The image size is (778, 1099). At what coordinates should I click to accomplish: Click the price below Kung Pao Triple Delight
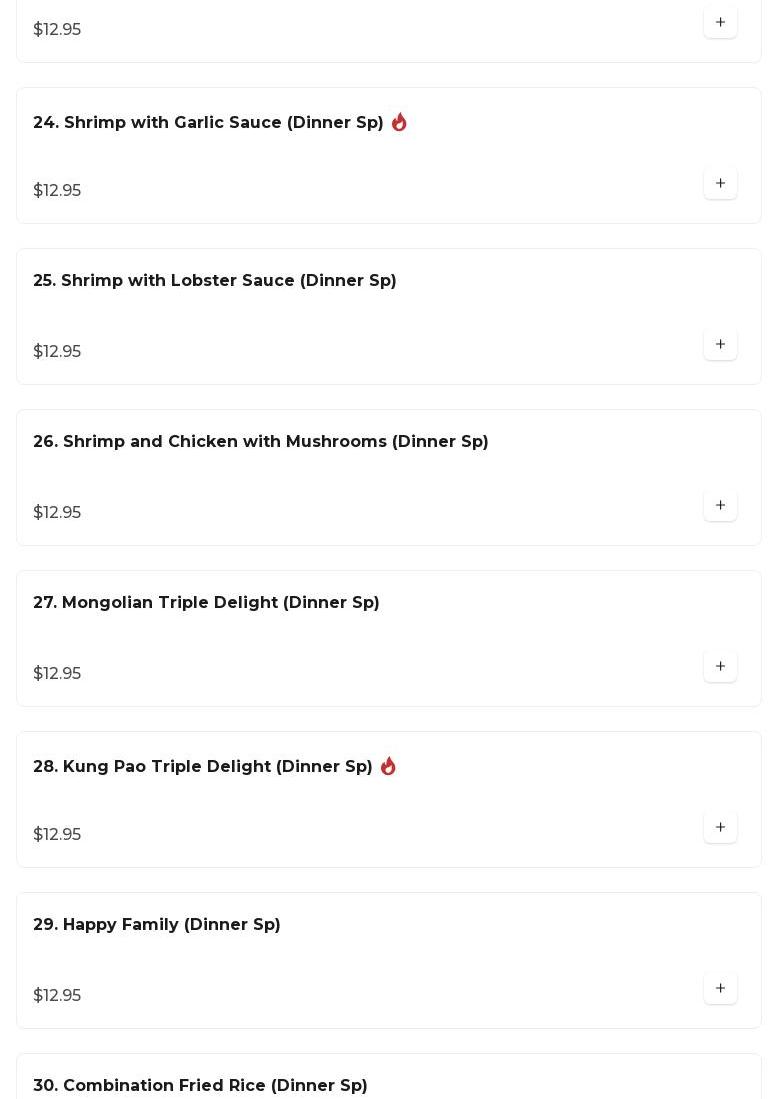coord(57,835)
